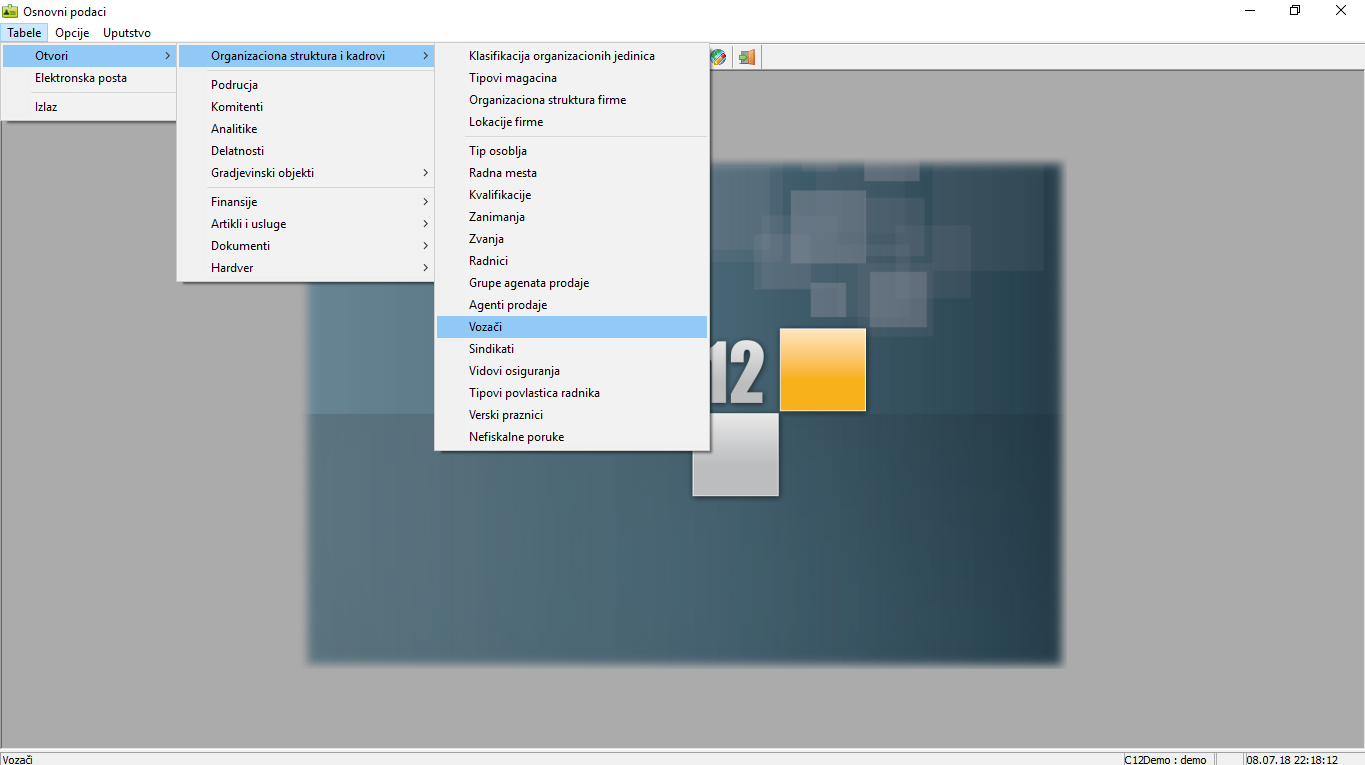
Task: Choose Tipovi magacina entry
Action: (513, 78)
